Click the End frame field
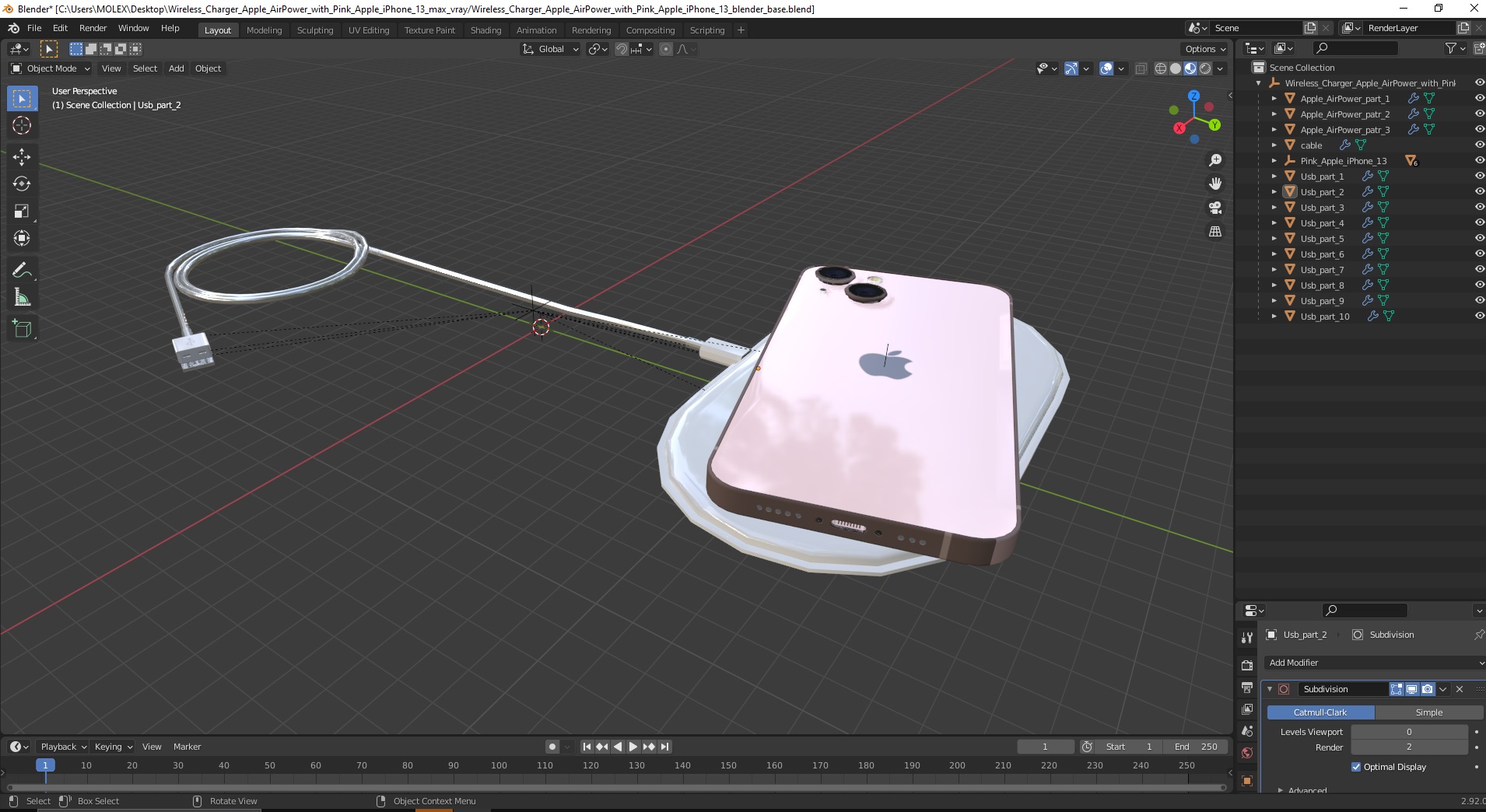Screen dimensions: 1486x812 [x=1196, y=747]
